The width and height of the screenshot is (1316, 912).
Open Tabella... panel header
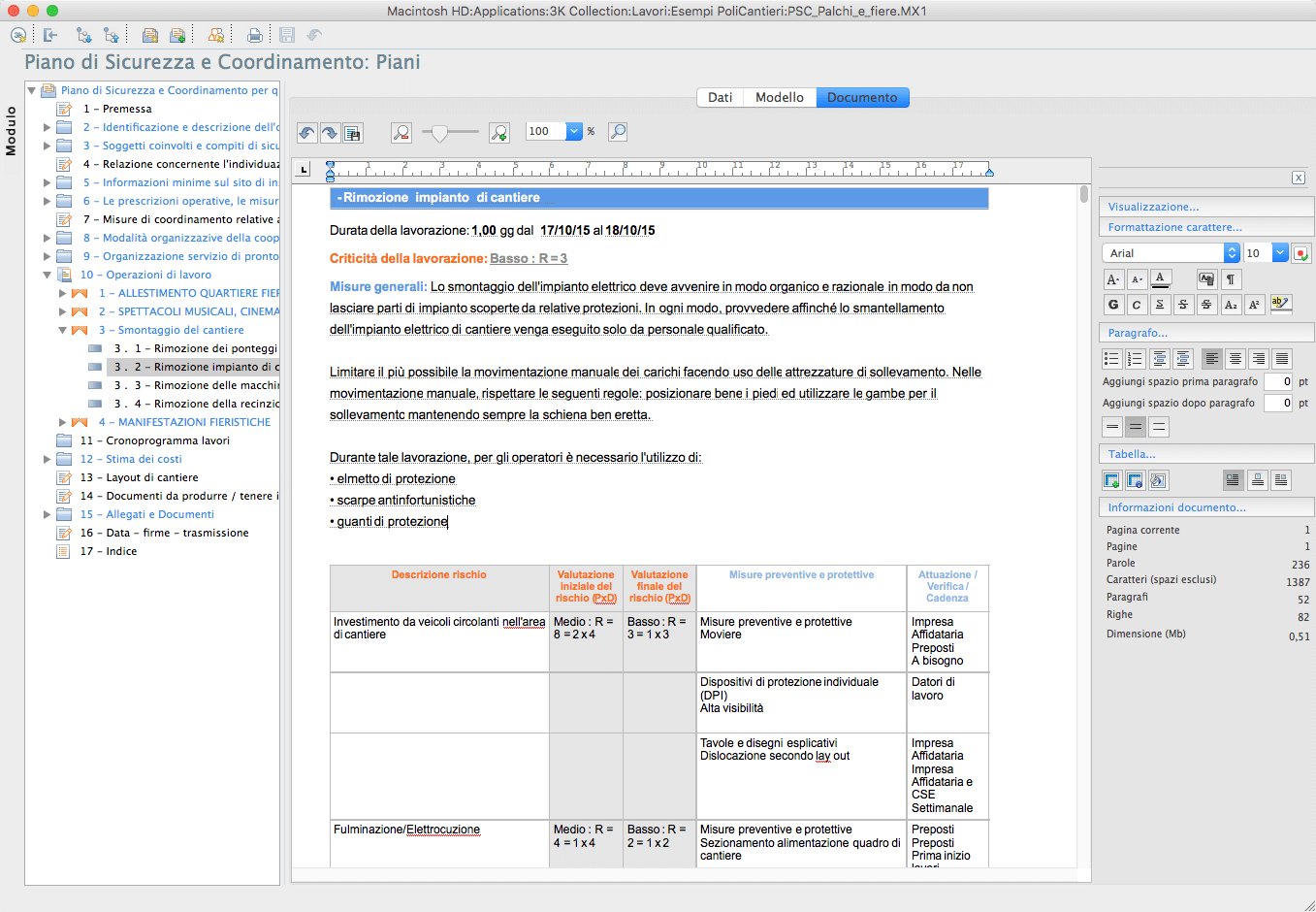(1206, 454)
